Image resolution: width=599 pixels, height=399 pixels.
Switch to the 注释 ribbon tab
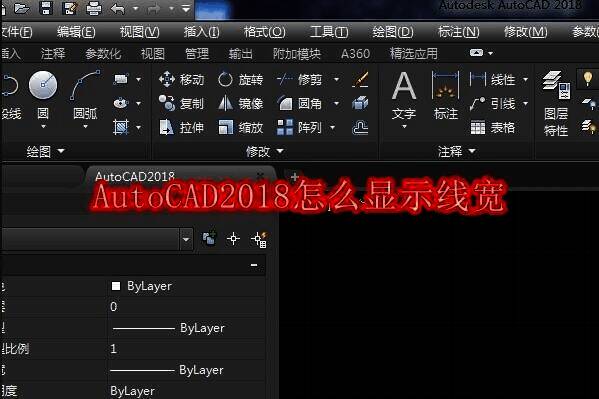point(53,54)
